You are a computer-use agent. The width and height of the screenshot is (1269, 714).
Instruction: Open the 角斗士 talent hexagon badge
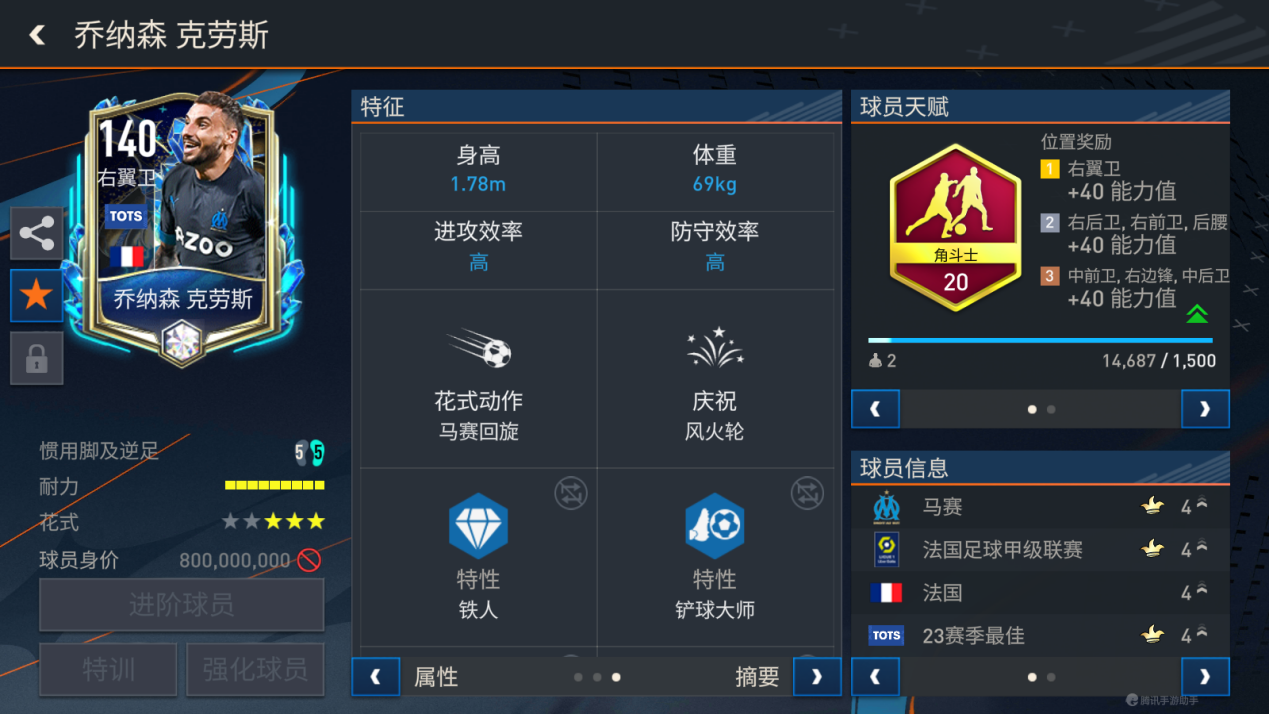coord(955,228)
